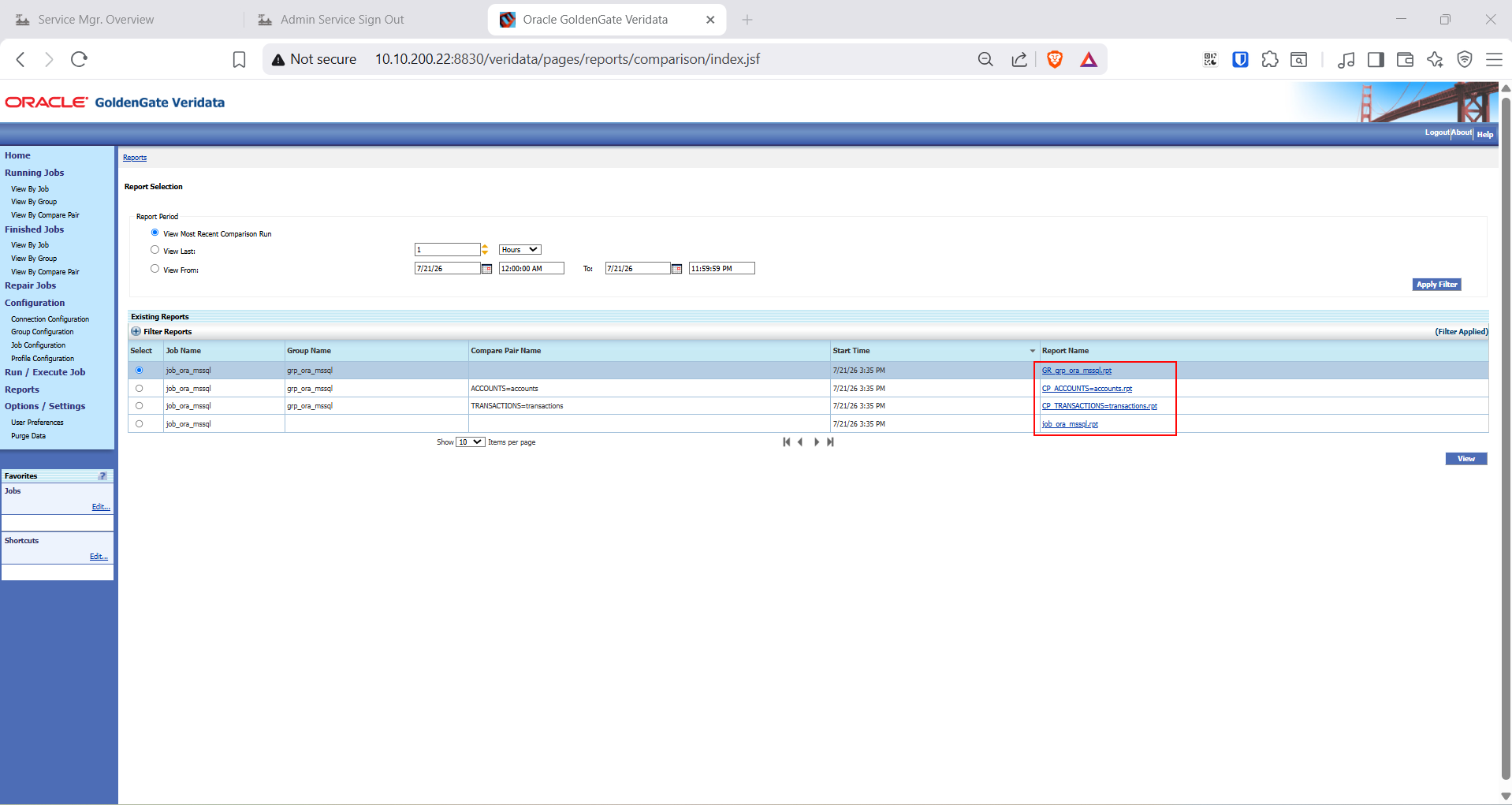The height and width of the screenshot is (805, 1512).
Task: Click the View button
Action: click(1466, 459)
